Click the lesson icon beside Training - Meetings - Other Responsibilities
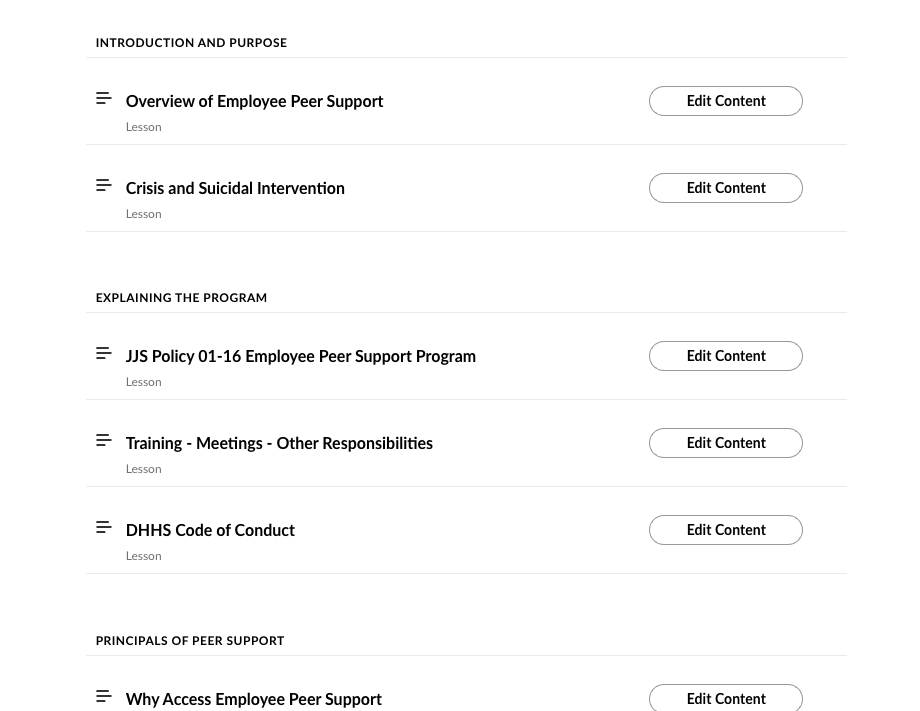This screenshot has width=920, height=711. pos(104,440)
